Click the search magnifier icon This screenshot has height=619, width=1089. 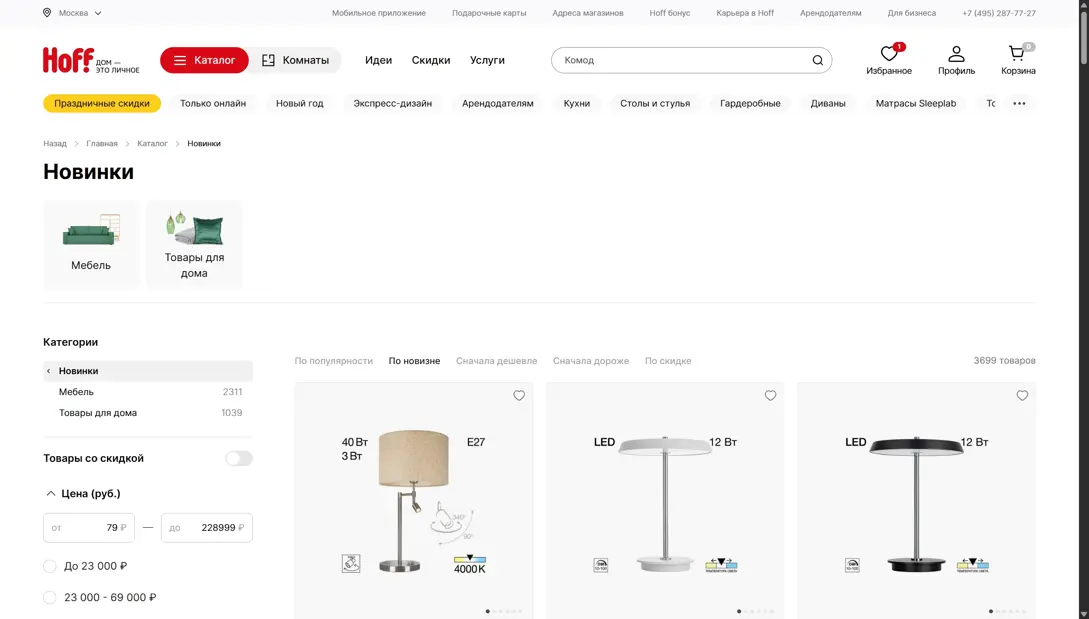pyautogui.click(x=817, y=60)
